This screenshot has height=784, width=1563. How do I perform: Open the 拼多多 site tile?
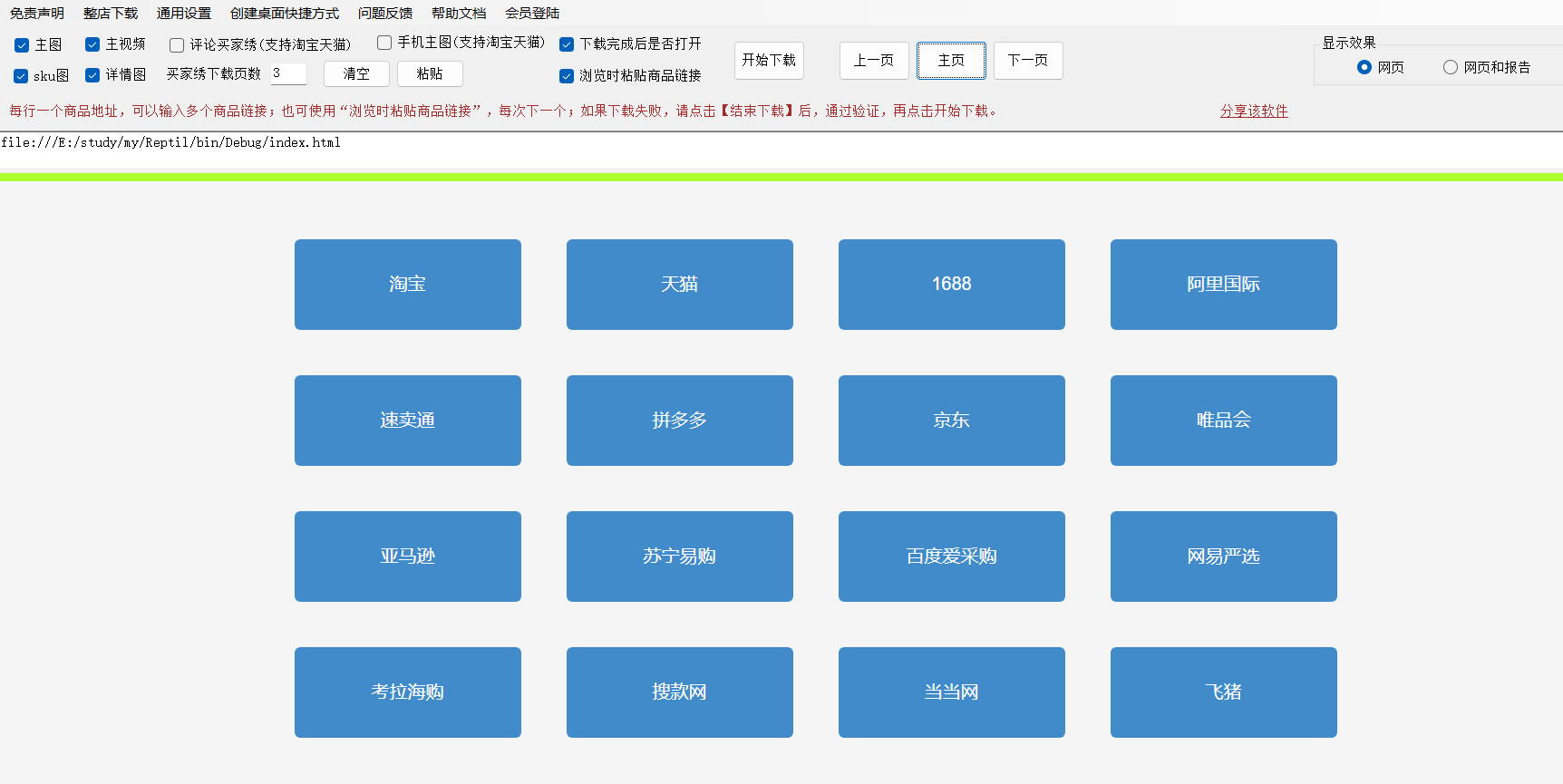tap(680, 421)
